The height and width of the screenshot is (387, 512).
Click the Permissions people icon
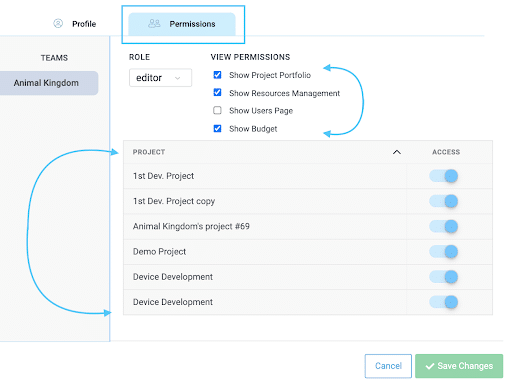point(154,23)
